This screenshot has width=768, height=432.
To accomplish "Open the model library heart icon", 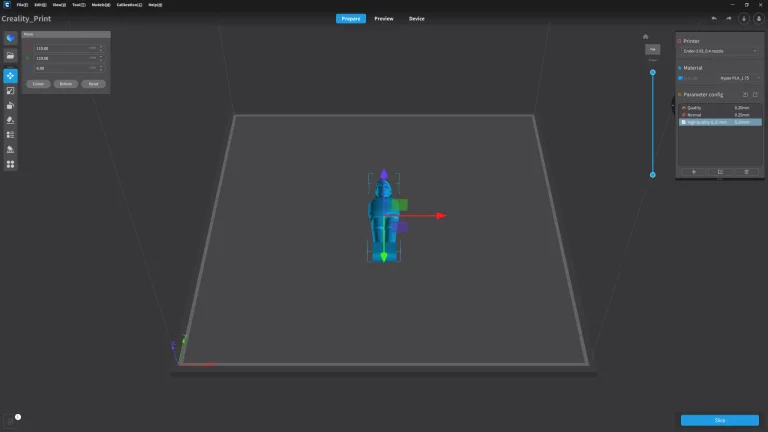I will (10, 38).
